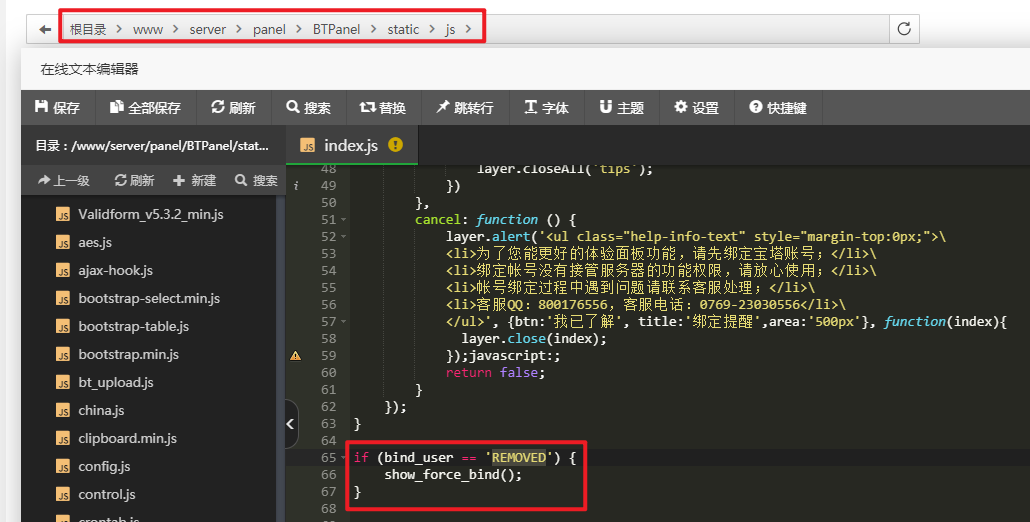Expand the chevron after static in breadcrumb
Image resolution: width=1030 pixels, height=522 pixels.
tap(432, 29)
